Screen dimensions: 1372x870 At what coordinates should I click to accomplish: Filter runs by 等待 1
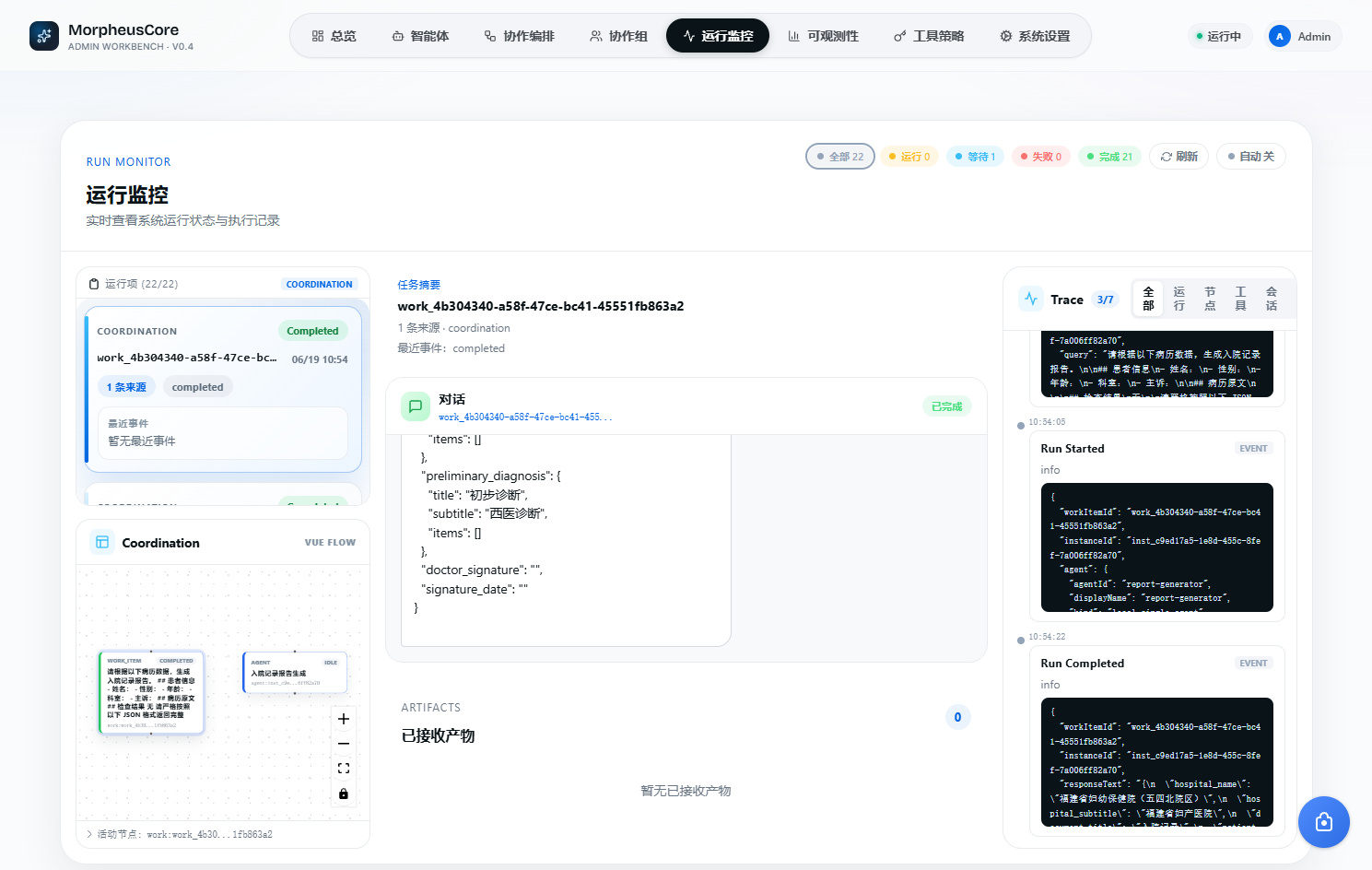[976, 157]
